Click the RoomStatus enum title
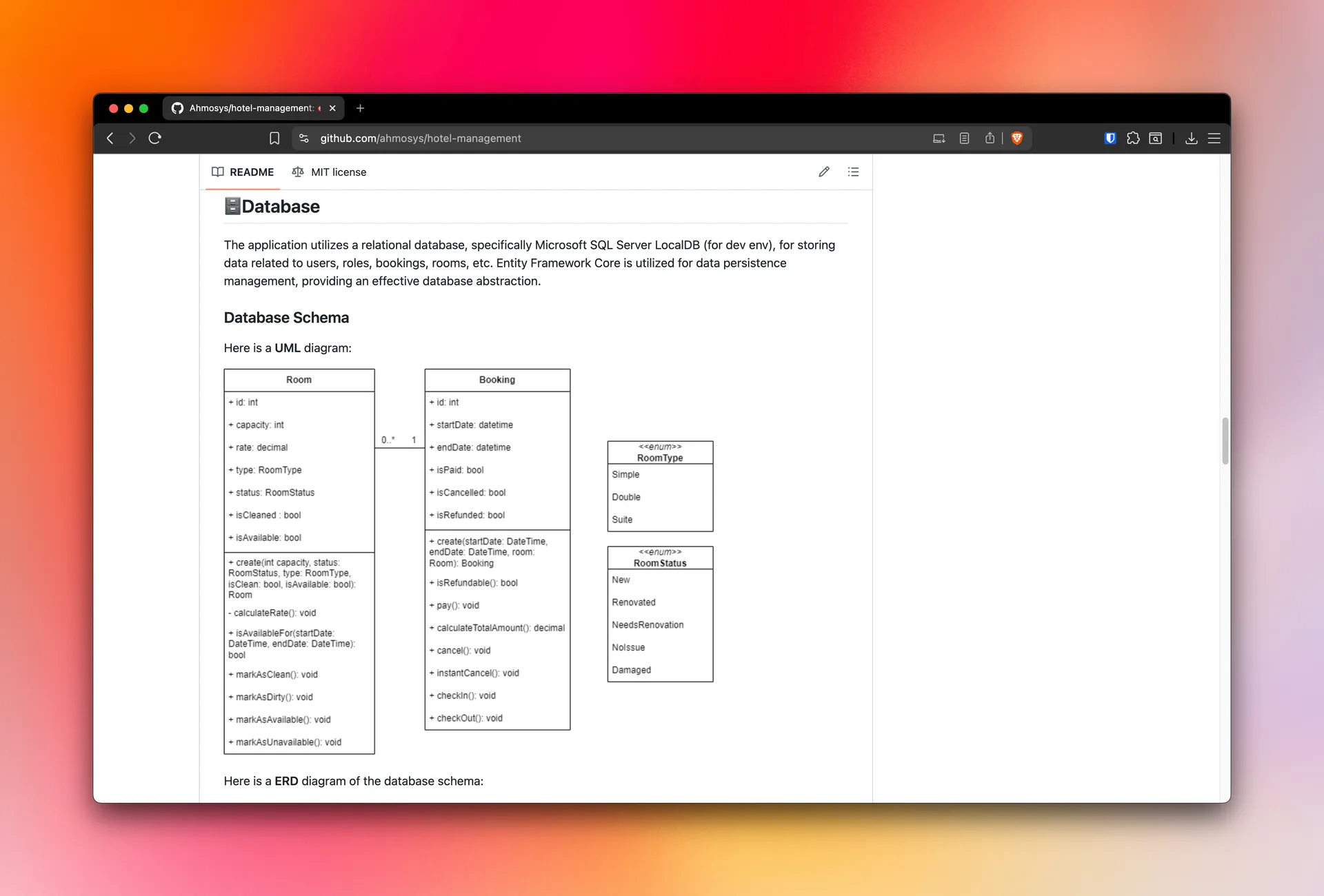 660,563
